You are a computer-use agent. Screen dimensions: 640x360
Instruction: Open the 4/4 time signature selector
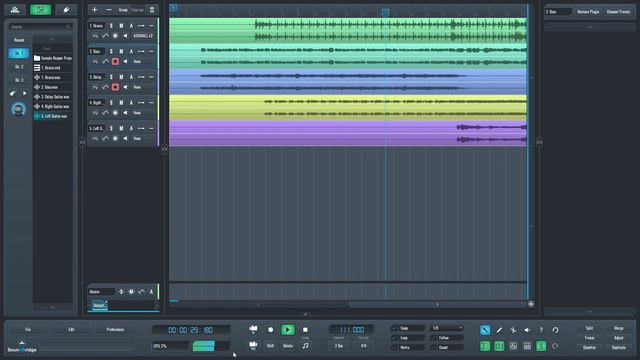click(363, 346)
